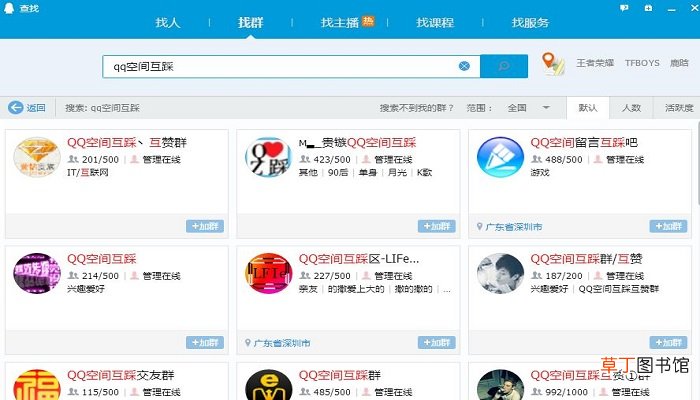The width and height of the screenshot is (700, 400).
Task: Open group title M__贵嫩QQ空间互踩
Action: coord(357,142)
